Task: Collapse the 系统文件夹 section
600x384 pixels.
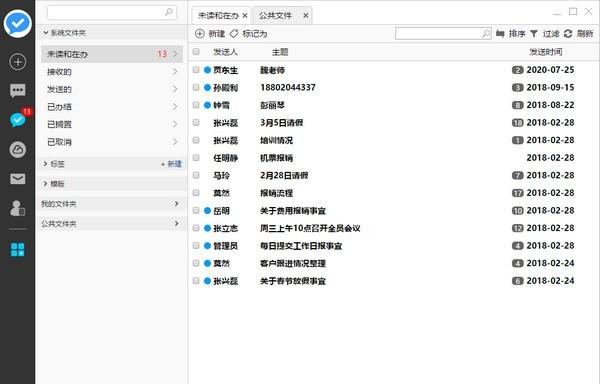Action: click(x=46, y=33)
